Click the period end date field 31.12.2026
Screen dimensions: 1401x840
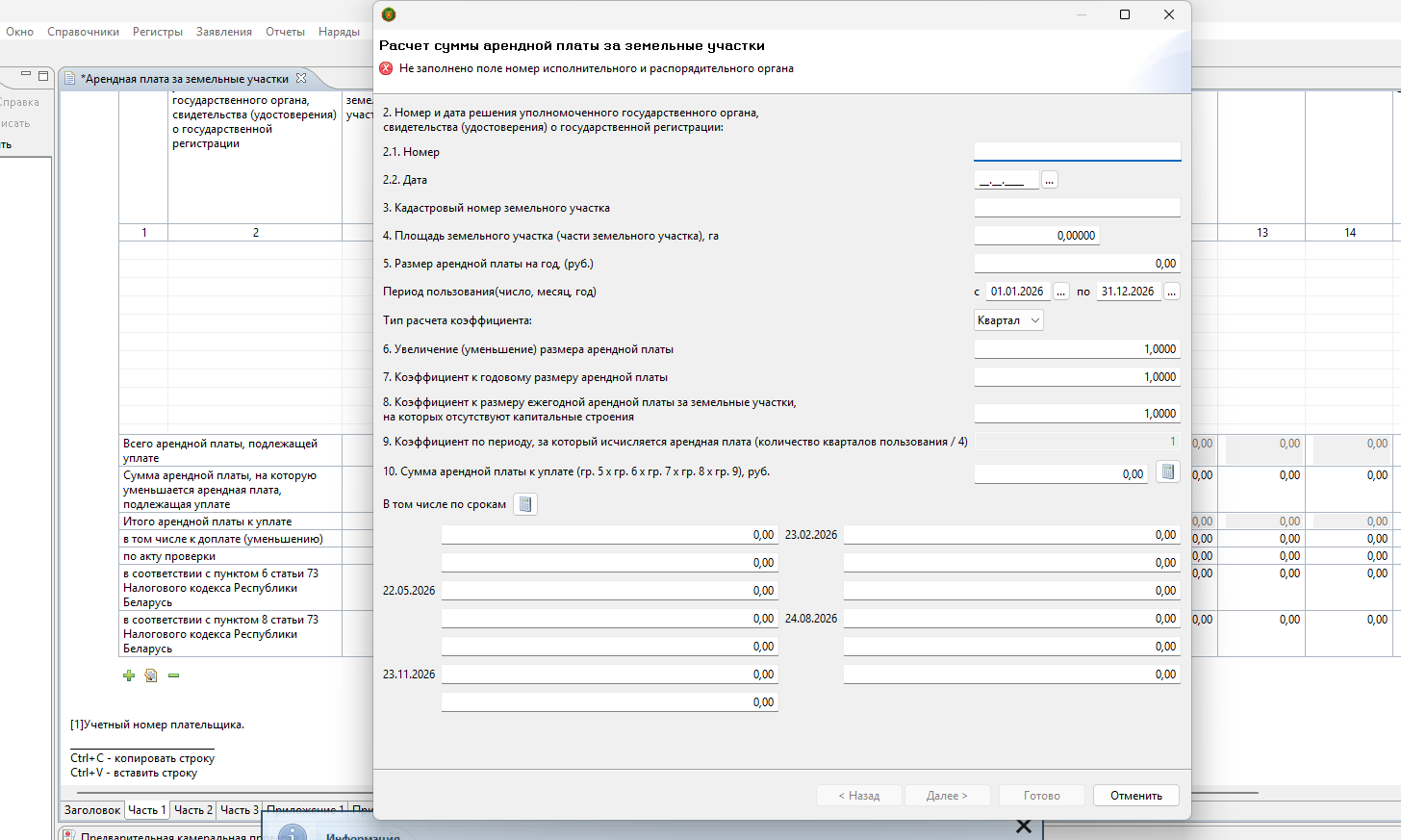pos(1129,292)
